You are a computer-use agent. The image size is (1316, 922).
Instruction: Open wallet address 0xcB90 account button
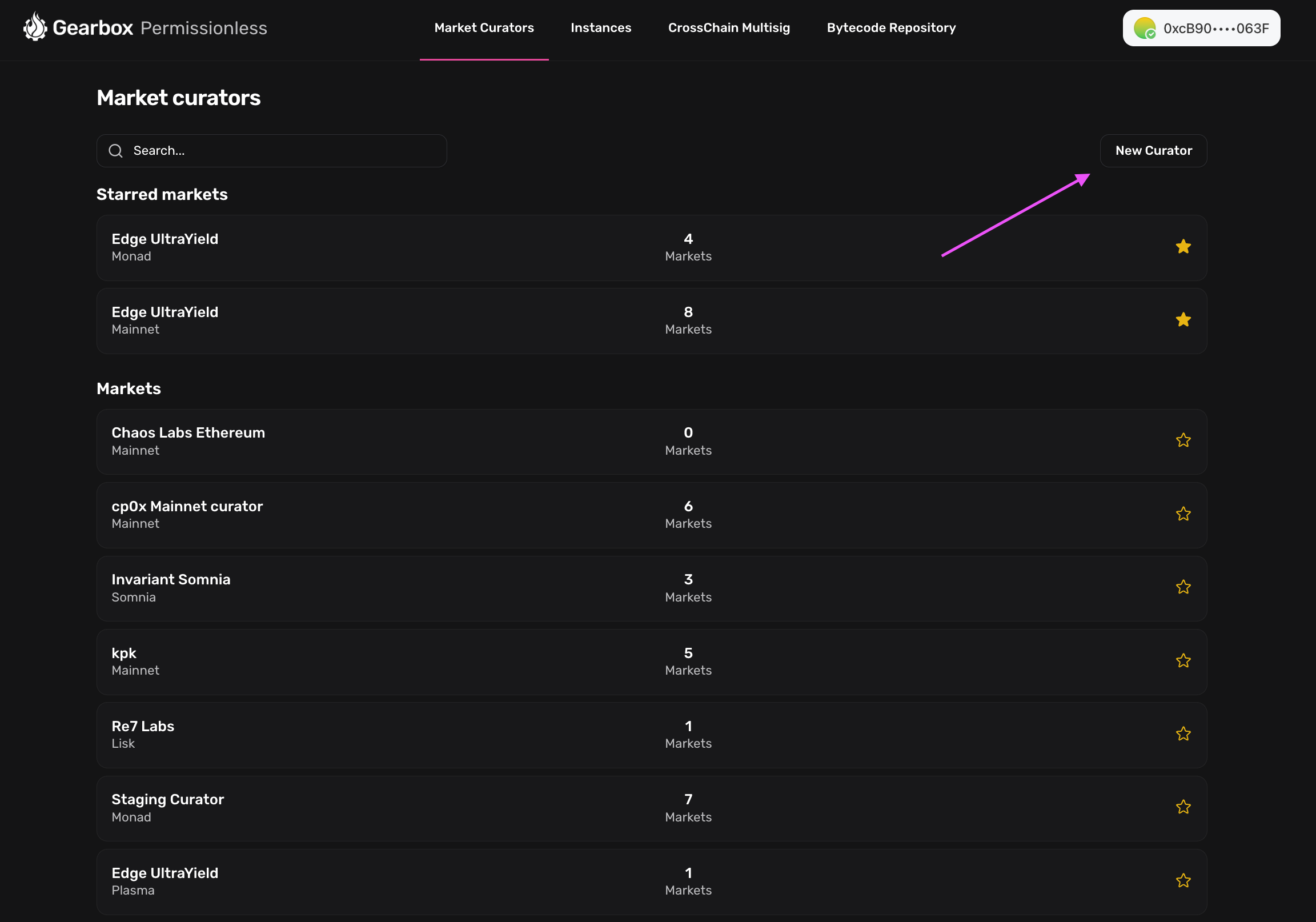point(1201,28)
